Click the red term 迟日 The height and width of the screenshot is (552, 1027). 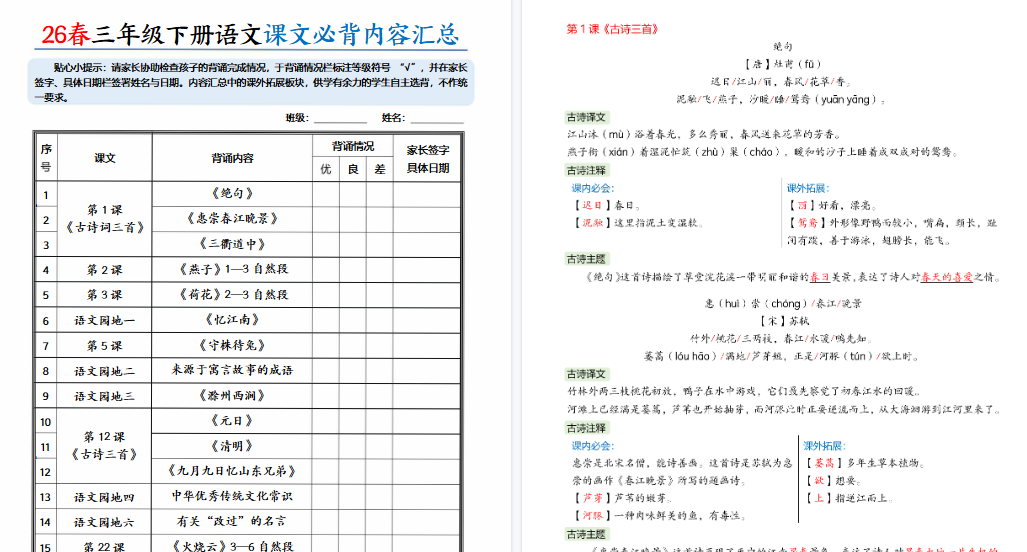[x=592, y=206]
